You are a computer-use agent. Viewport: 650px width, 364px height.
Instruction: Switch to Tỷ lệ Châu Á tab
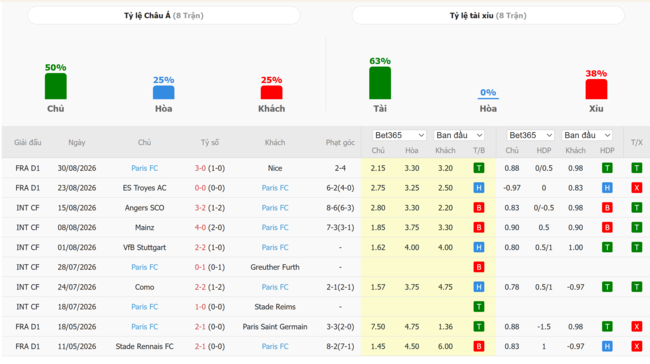[164, 15]
